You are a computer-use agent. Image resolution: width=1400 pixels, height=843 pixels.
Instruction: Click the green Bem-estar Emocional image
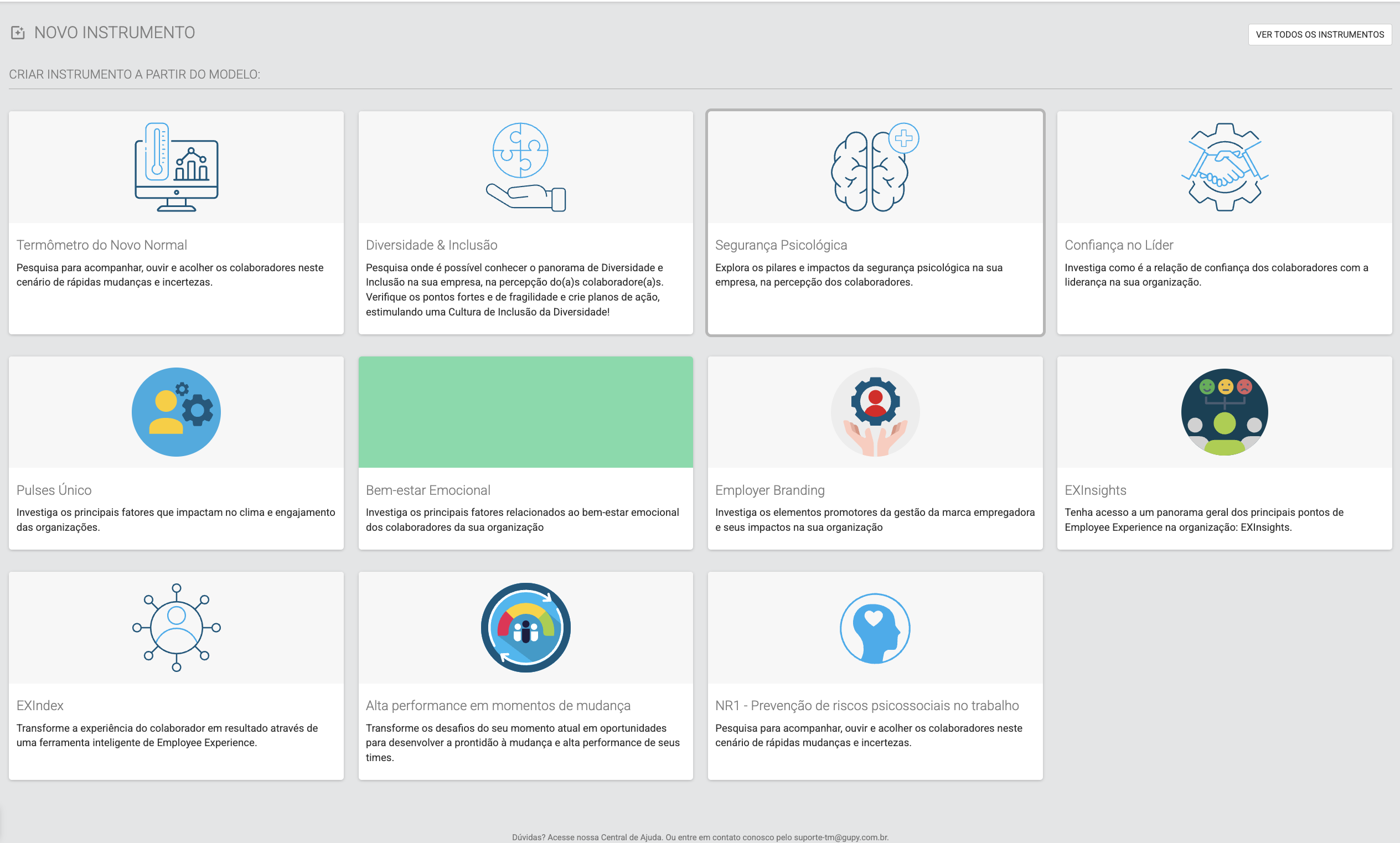tap(525, 412)
